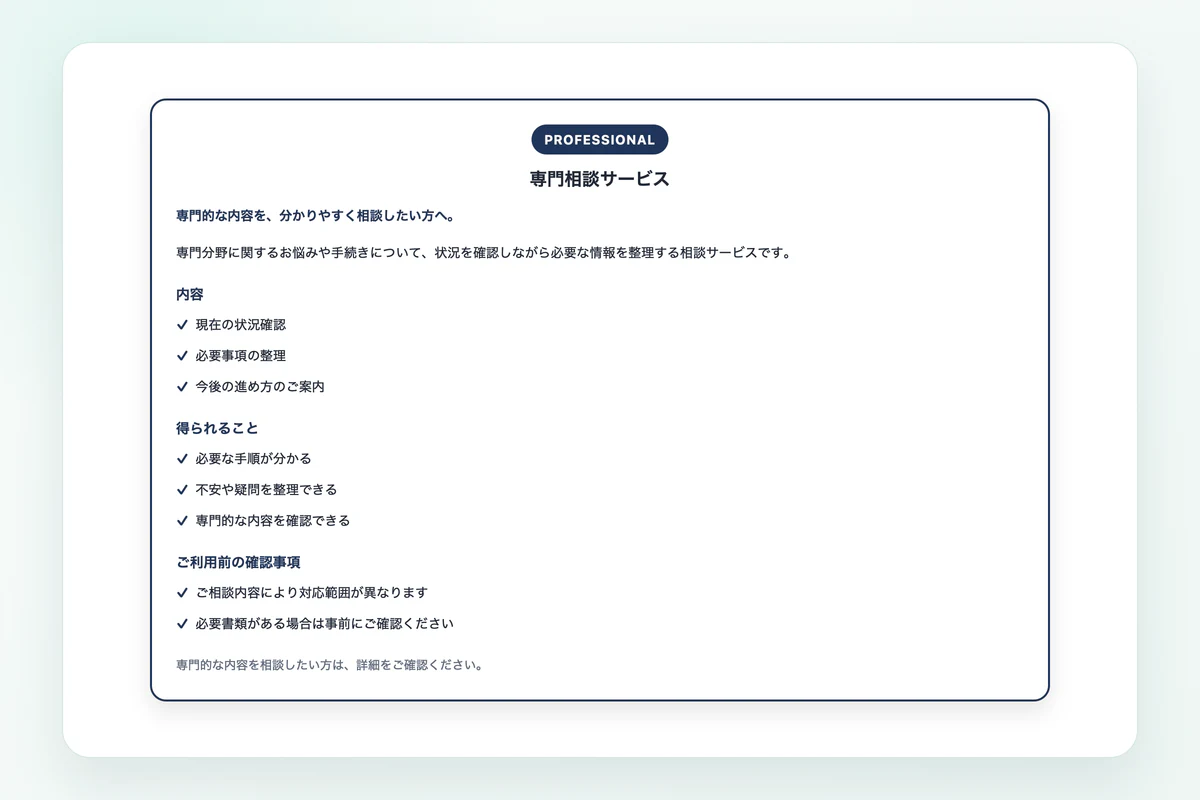Click checkmark icon beside 不安や疑問を整理できる
The image size is (1200, 800).
(182, 490)
